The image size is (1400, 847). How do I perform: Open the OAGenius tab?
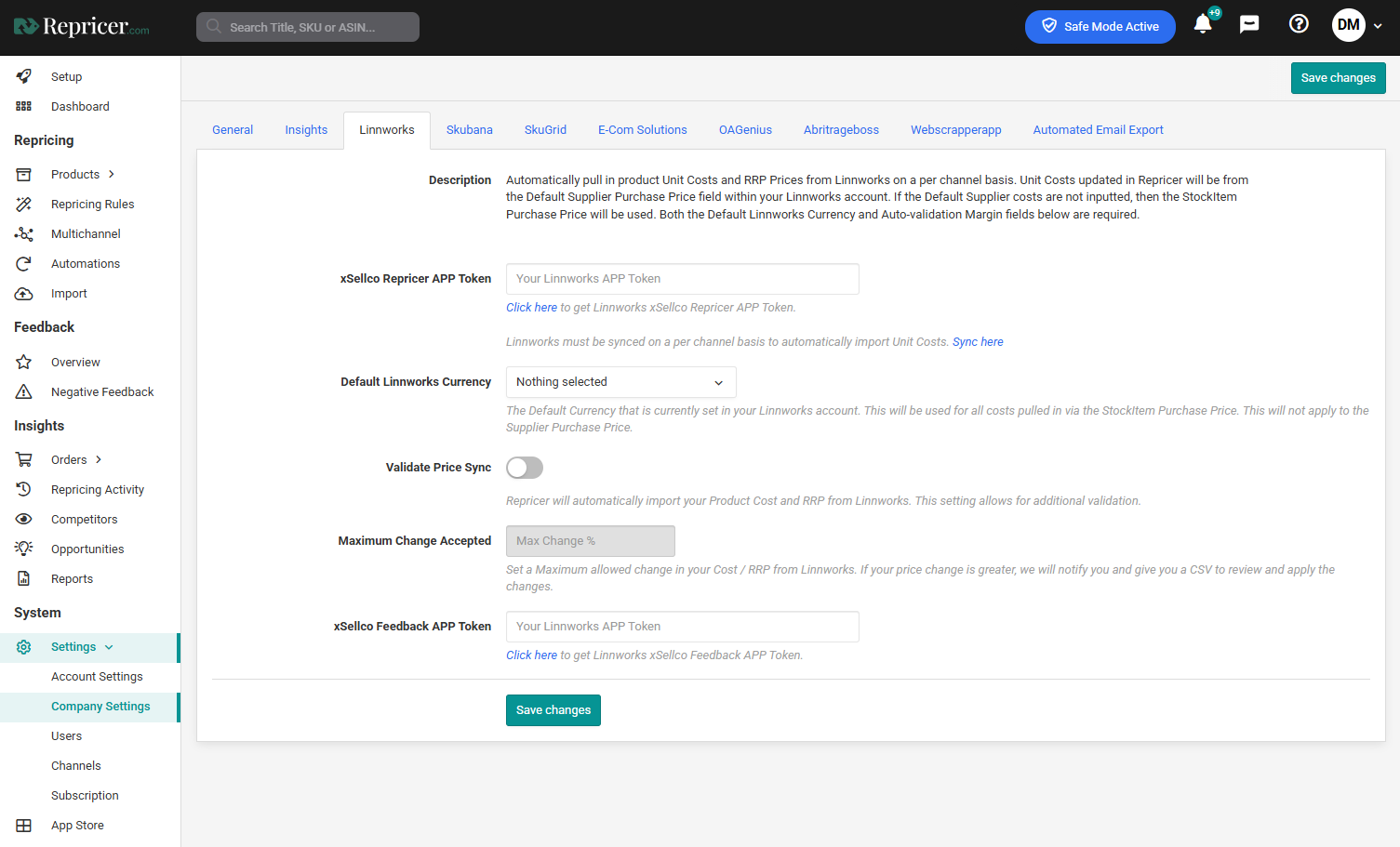click(745, 130)
